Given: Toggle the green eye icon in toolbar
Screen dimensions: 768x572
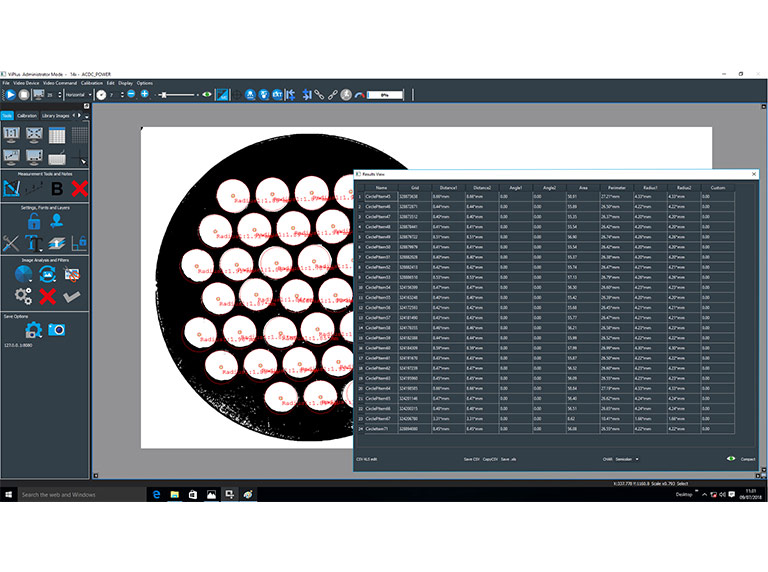Looking at the screenshot, I should coord(207,94).
